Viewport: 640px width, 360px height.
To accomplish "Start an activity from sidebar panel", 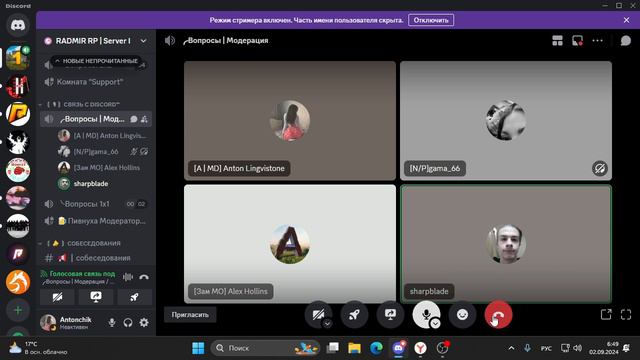I will point(135,297).
